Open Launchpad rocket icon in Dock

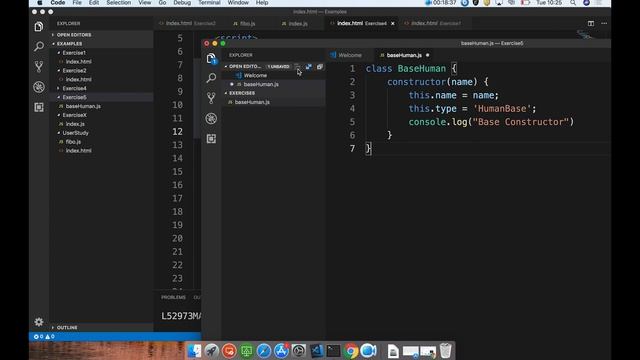tap(211, 351)
